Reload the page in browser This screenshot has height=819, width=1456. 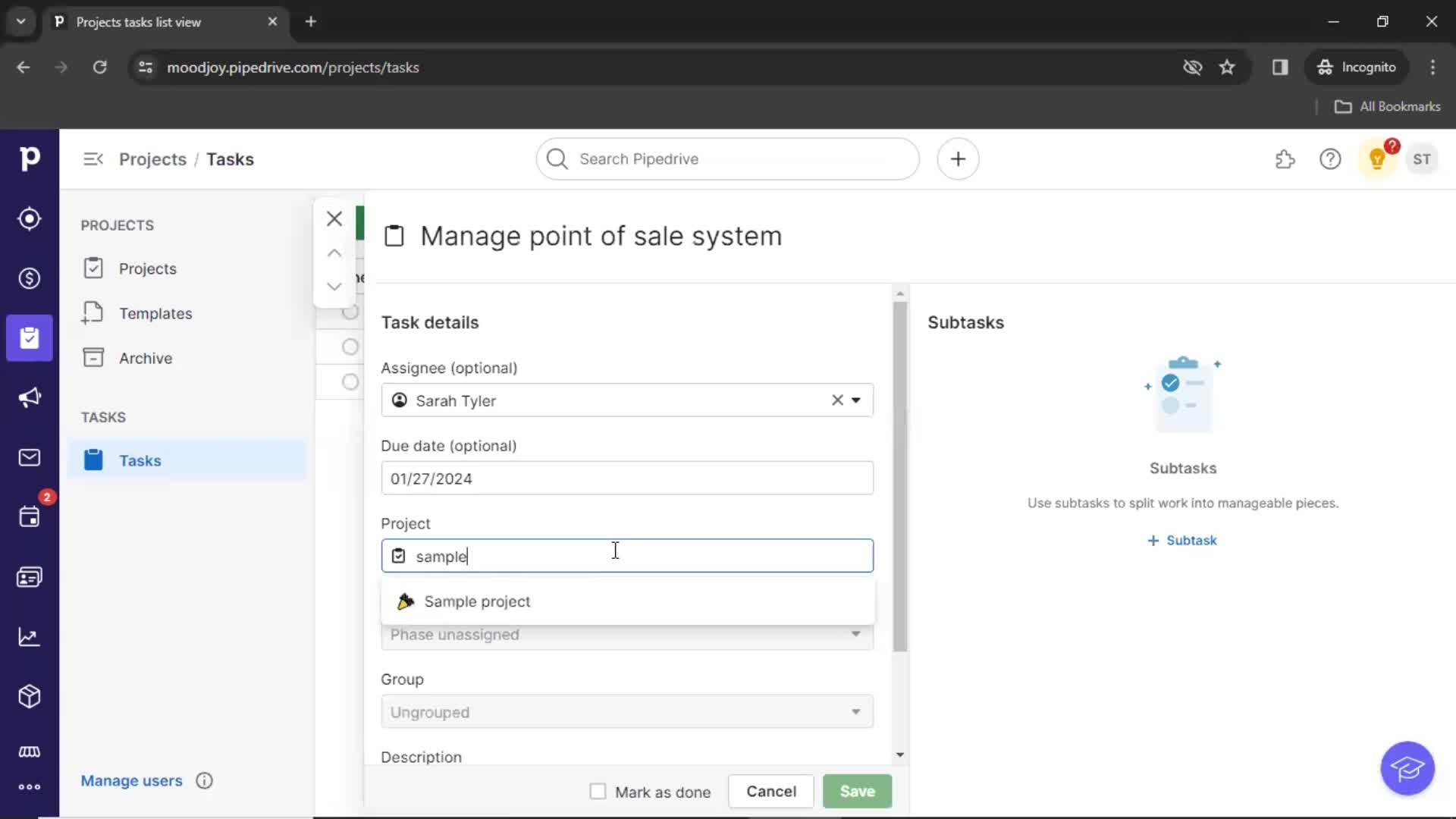[x=99, y=67]
